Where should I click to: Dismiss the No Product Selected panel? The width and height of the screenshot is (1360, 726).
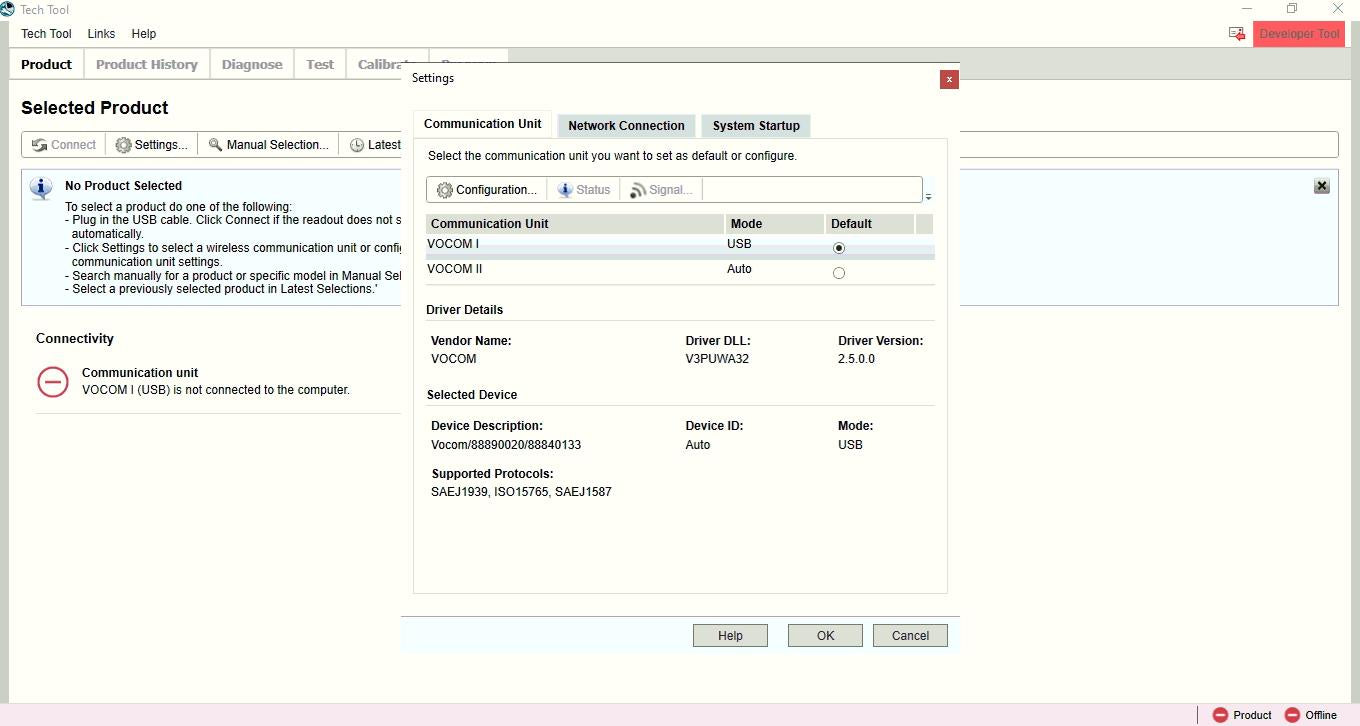pos(1321,185)
